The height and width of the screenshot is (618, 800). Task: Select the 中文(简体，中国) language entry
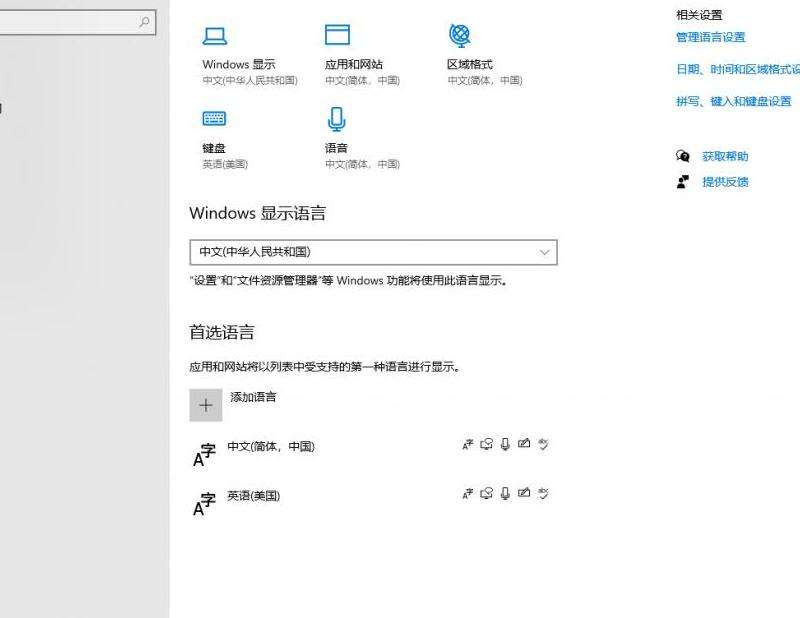[371, 454]
